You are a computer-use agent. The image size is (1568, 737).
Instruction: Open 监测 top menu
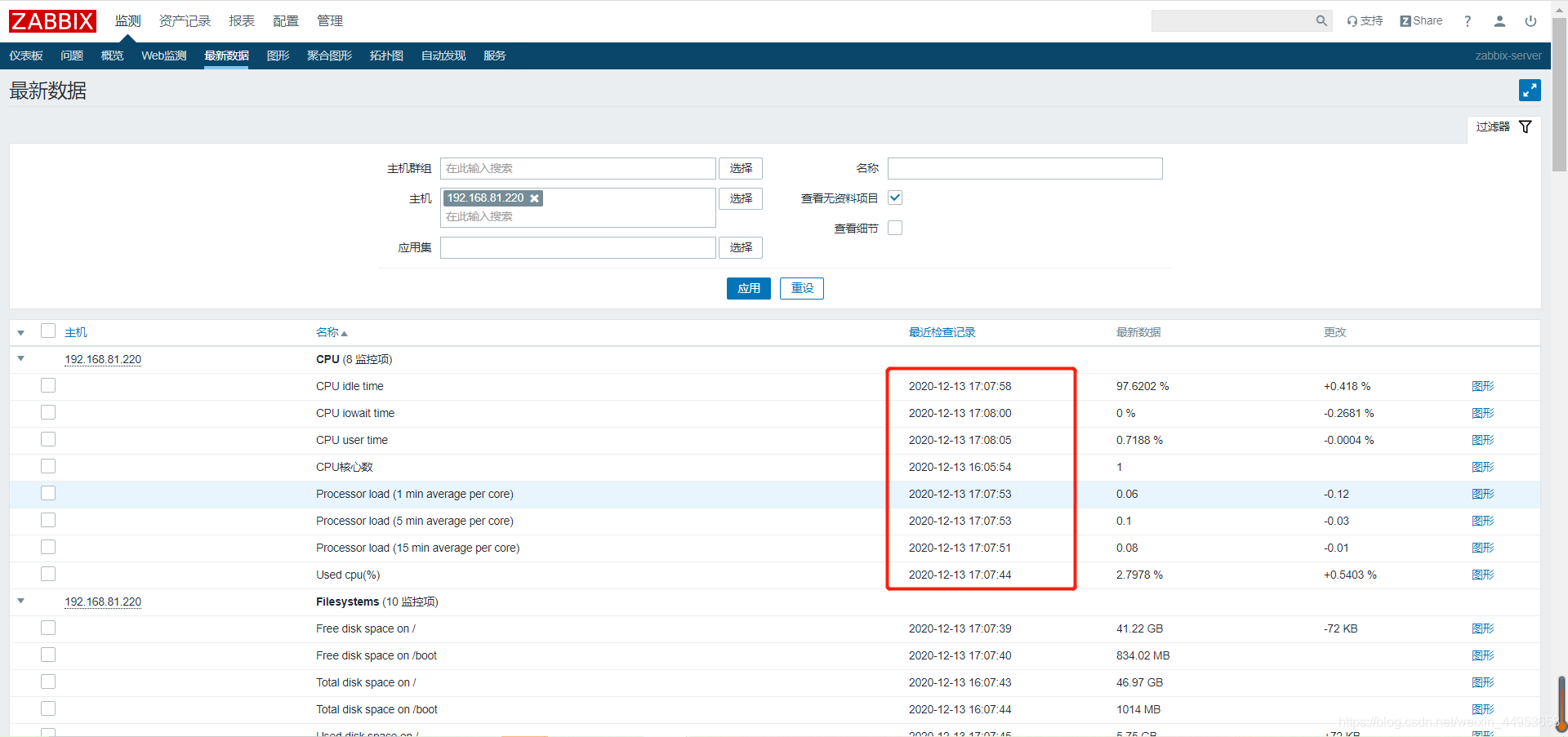pos(127,21)
